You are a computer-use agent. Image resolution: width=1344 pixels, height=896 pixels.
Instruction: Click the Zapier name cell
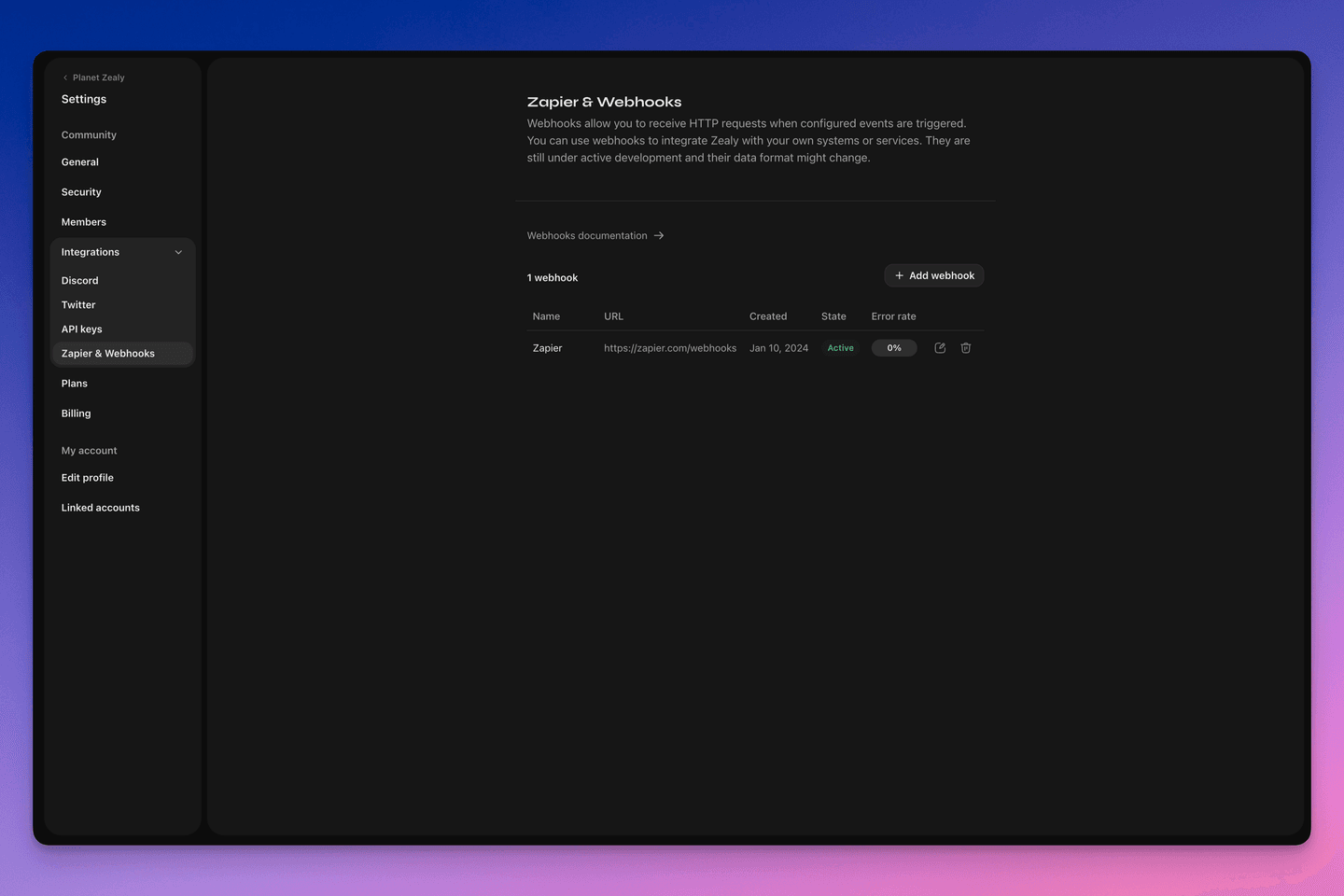click(x=548, y=348)
